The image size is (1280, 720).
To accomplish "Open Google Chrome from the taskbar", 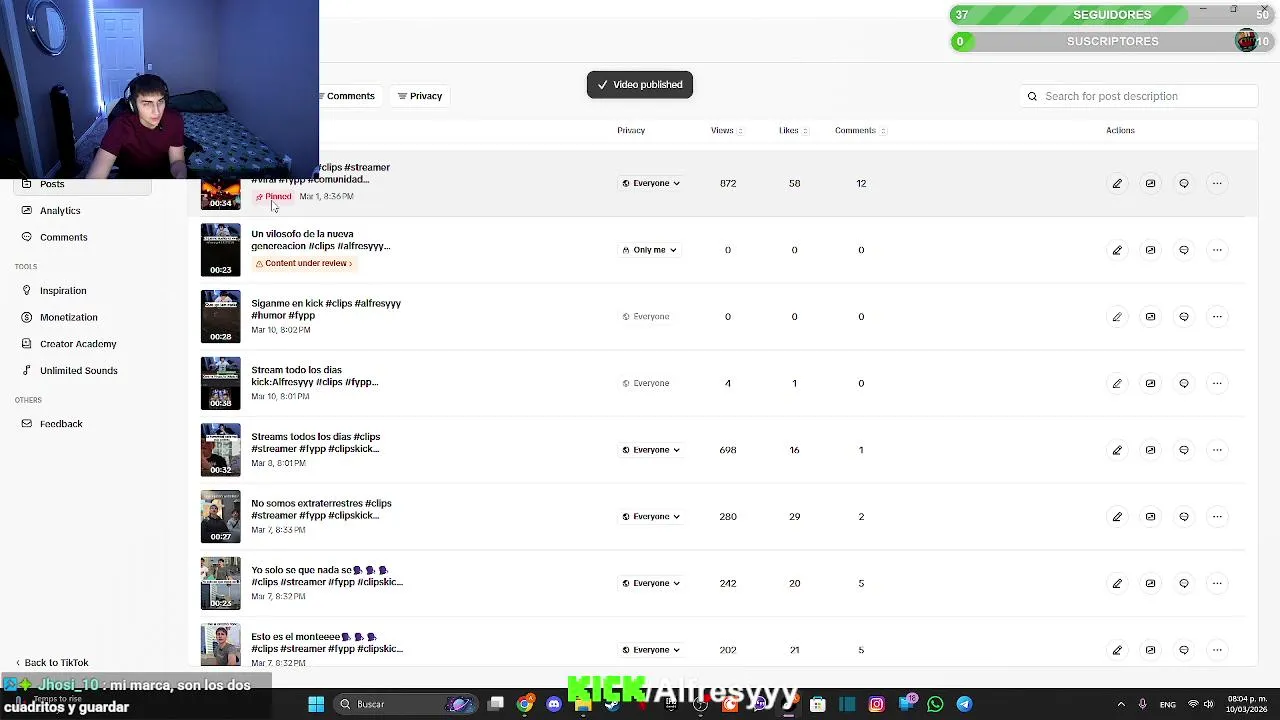I will [524, 704].
